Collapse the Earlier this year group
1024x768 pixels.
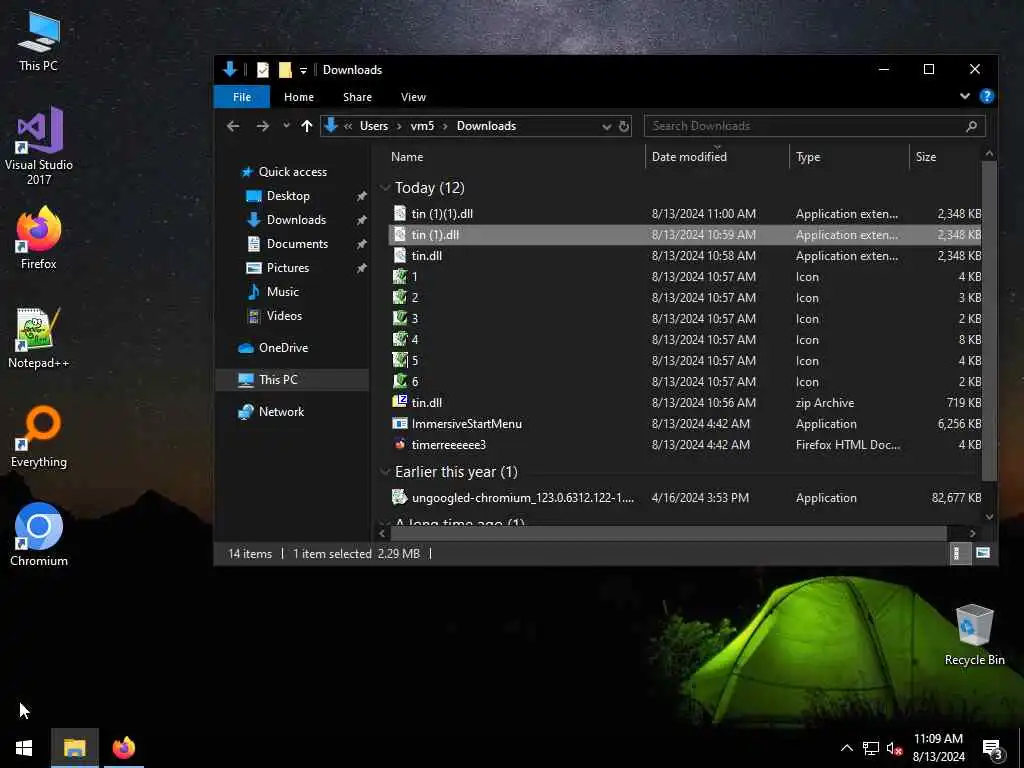coord(385,472)
